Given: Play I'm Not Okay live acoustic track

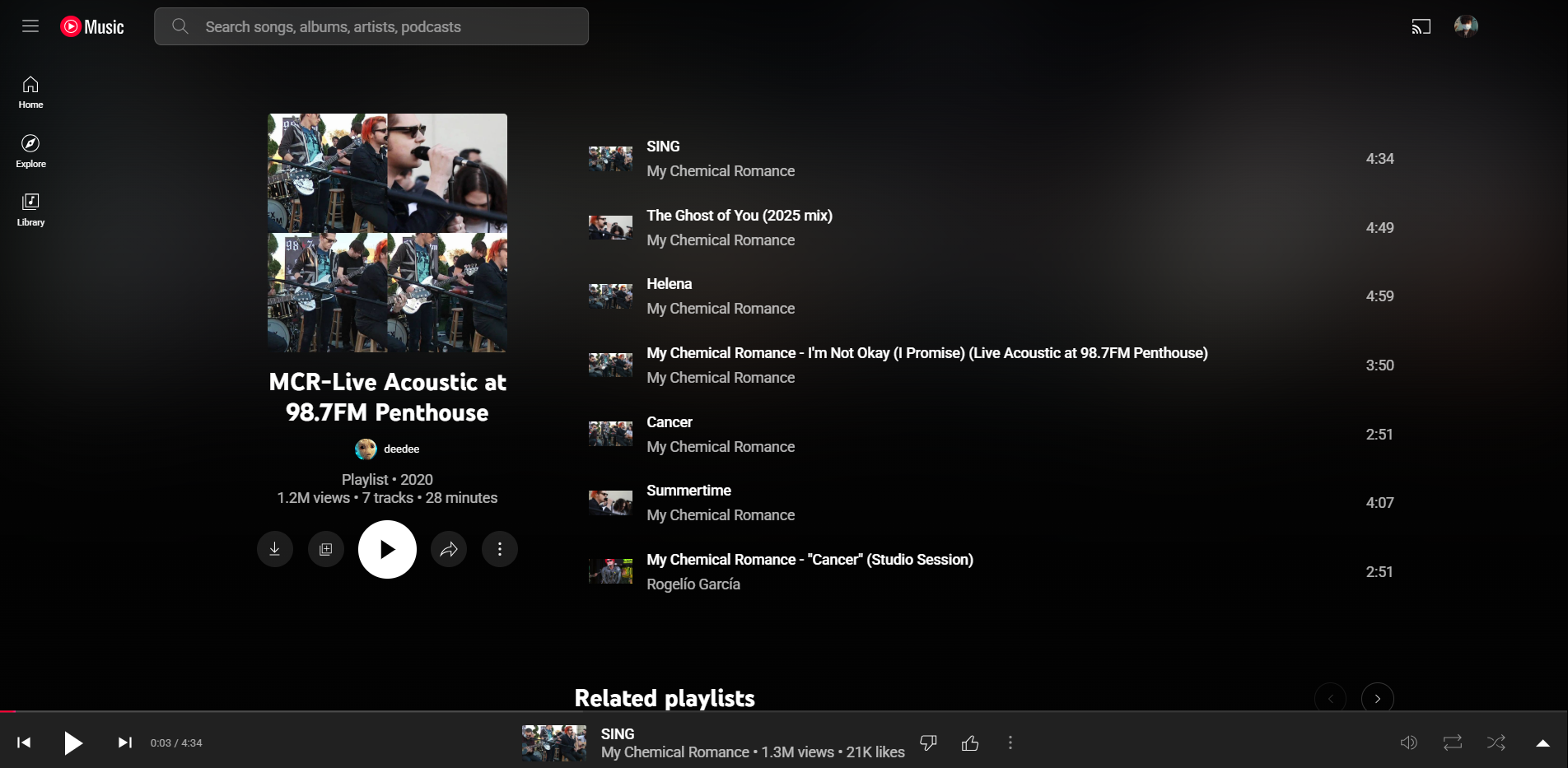Looking at the screenshot, I should click(x=927, y=353).
